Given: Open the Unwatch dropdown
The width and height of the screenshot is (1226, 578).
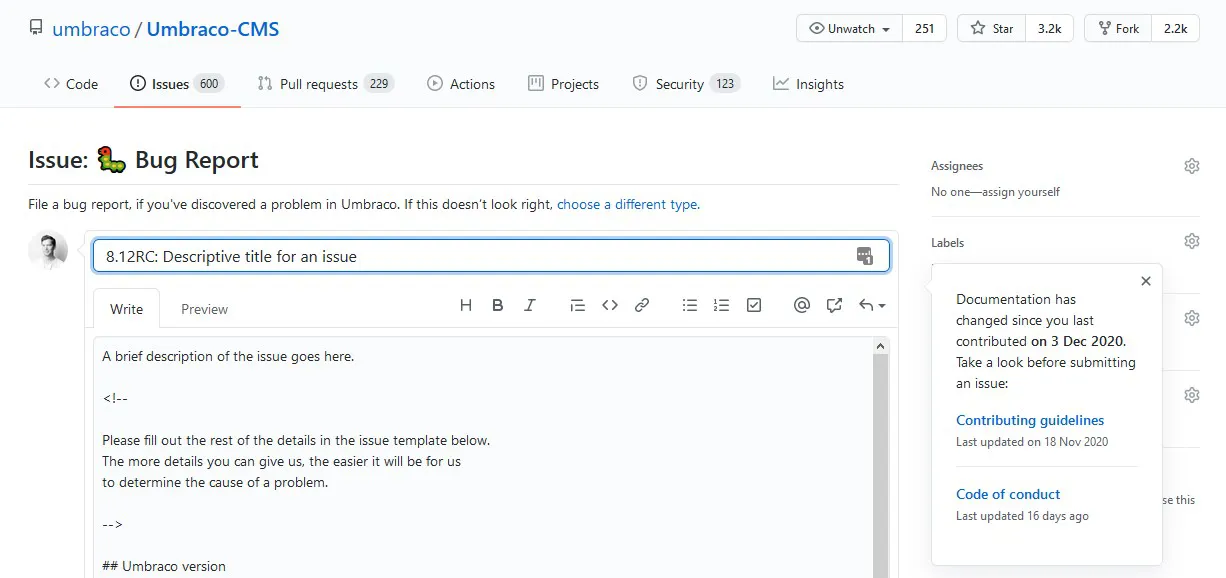Looking at the screenshot, I should point(848,29).
